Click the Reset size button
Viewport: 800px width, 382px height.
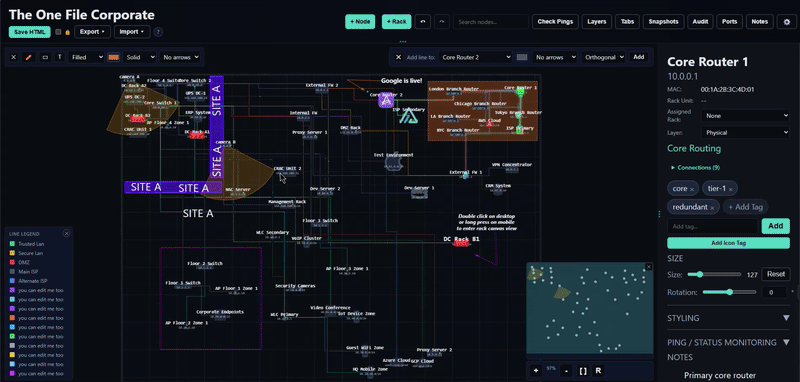pos(776,274)
